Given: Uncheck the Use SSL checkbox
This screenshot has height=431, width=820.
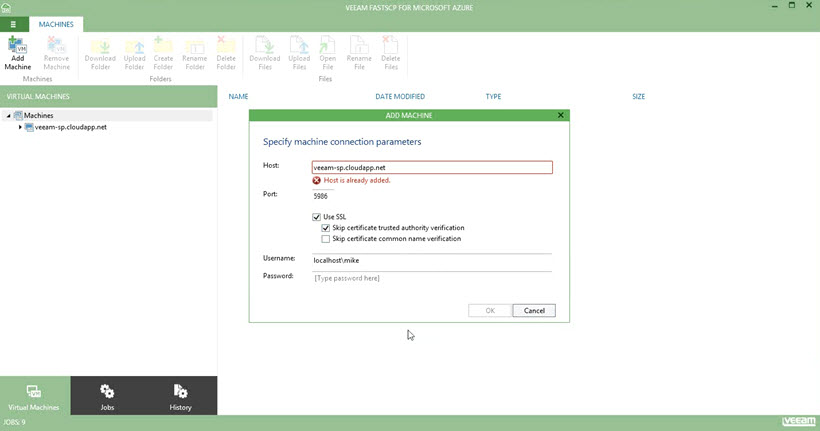Looking at the screenshot, I should [317, 217].
